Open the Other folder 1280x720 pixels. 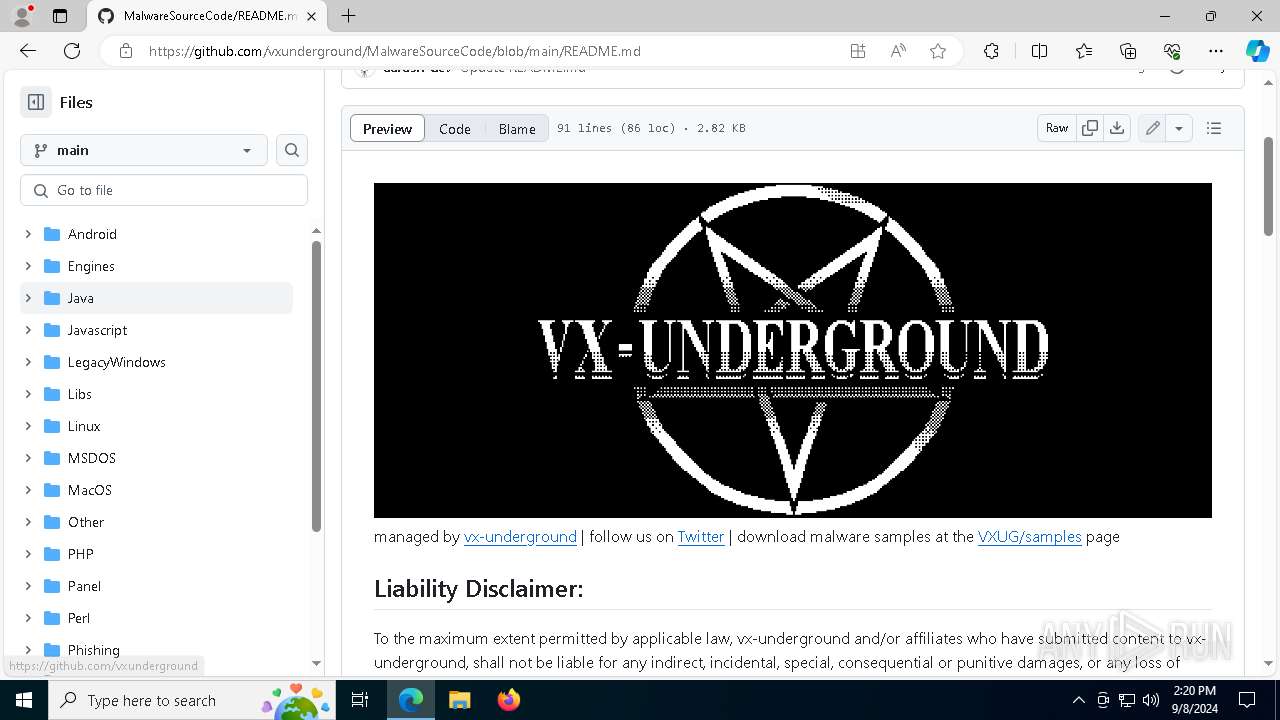[86, 522]
